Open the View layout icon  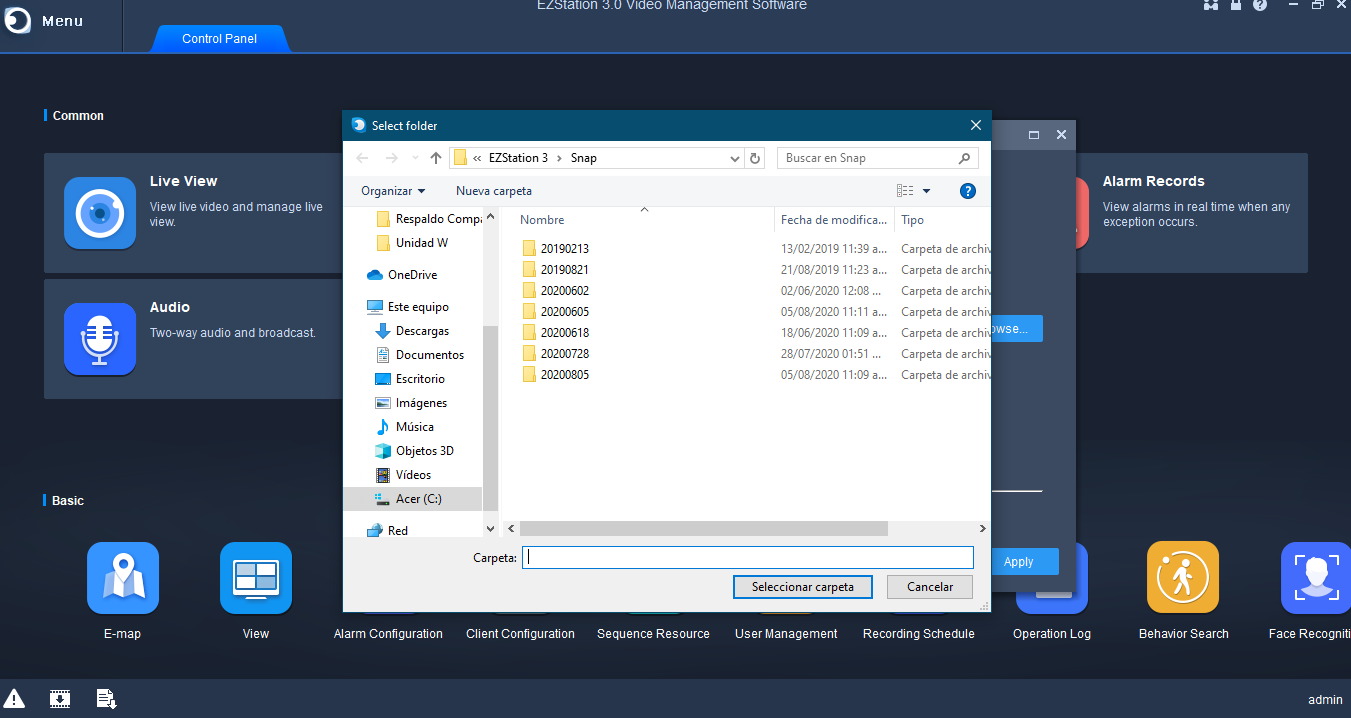(x=256, y=578)
